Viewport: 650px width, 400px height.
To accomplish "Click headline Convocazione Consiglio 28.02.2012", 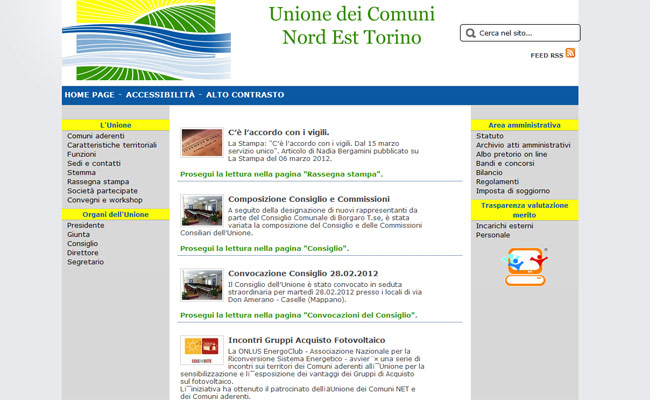I will [303, 274].
